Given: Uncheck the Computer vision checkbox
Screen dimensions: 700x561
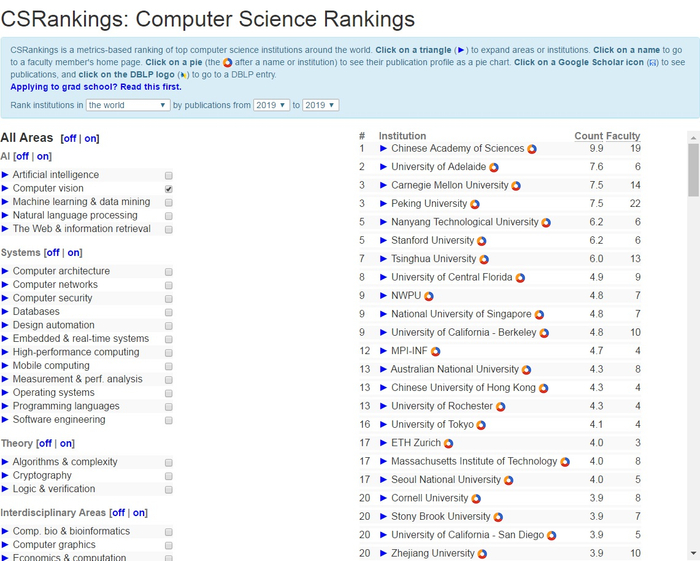Looking at the screenshot, I should coord(169,189).
